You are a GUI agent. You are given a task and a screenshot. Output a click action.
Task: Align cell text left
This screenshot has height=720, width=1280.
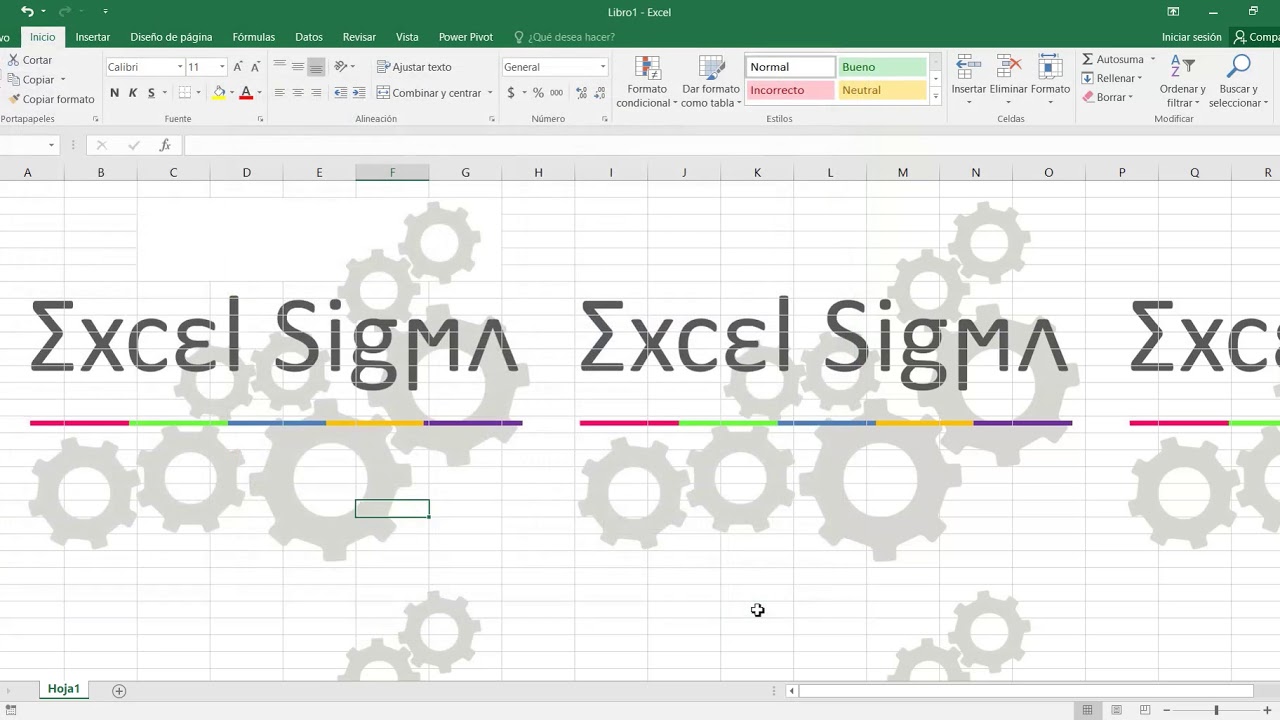coord(279,93)
